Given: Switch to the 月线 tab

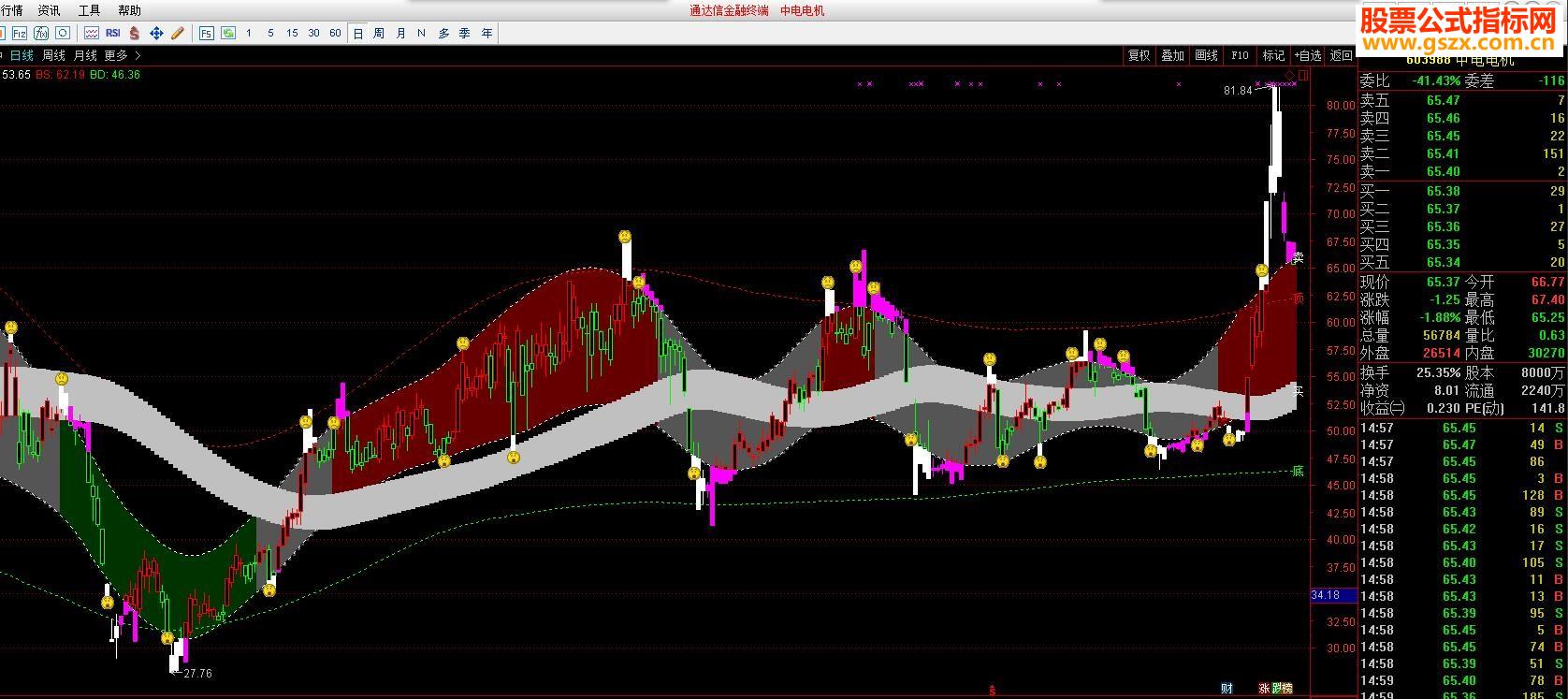Looking at the screenshot, I should pos(85,55).
